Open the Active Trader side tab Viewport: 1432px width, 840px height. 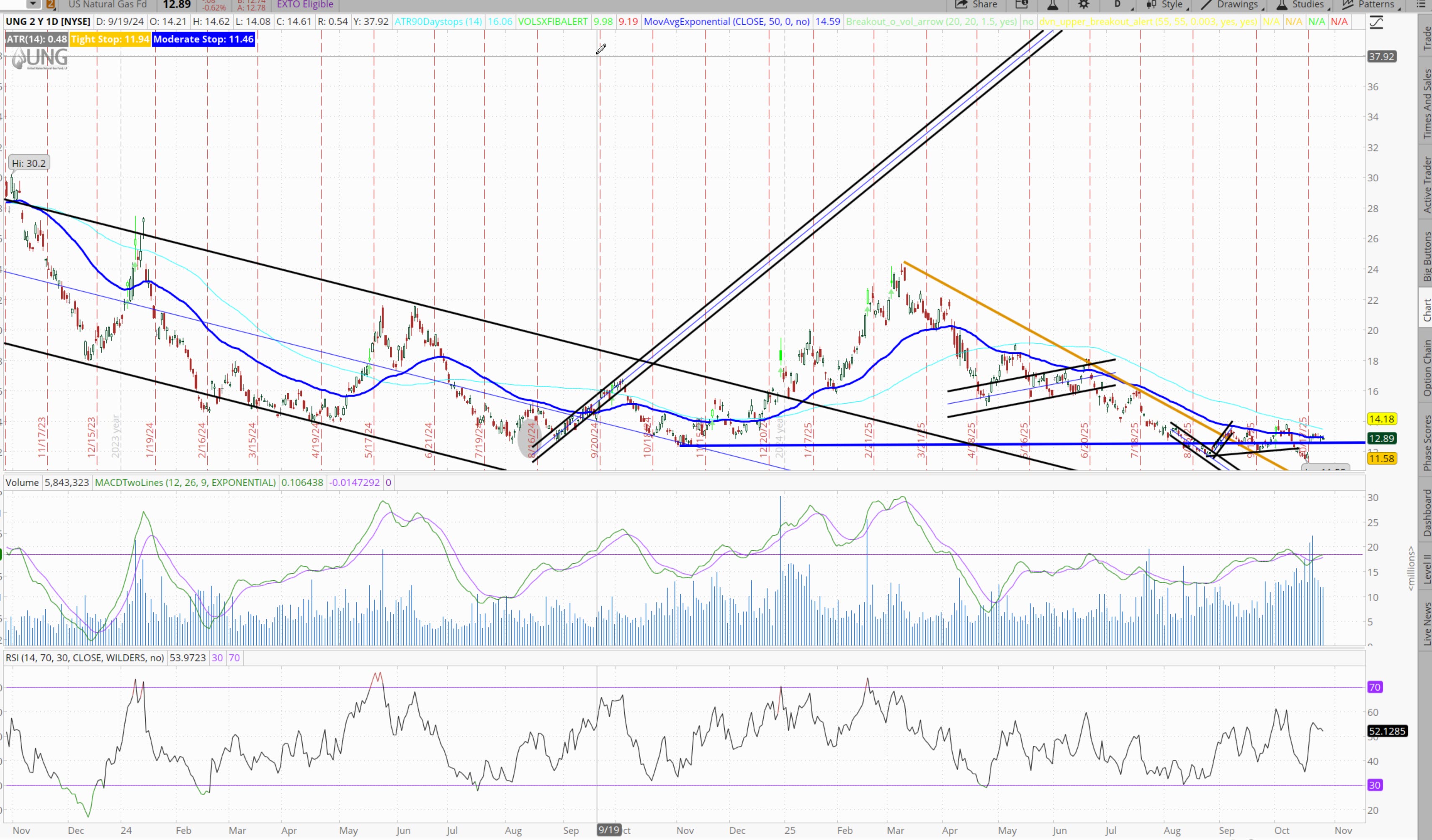(1426, 184)
